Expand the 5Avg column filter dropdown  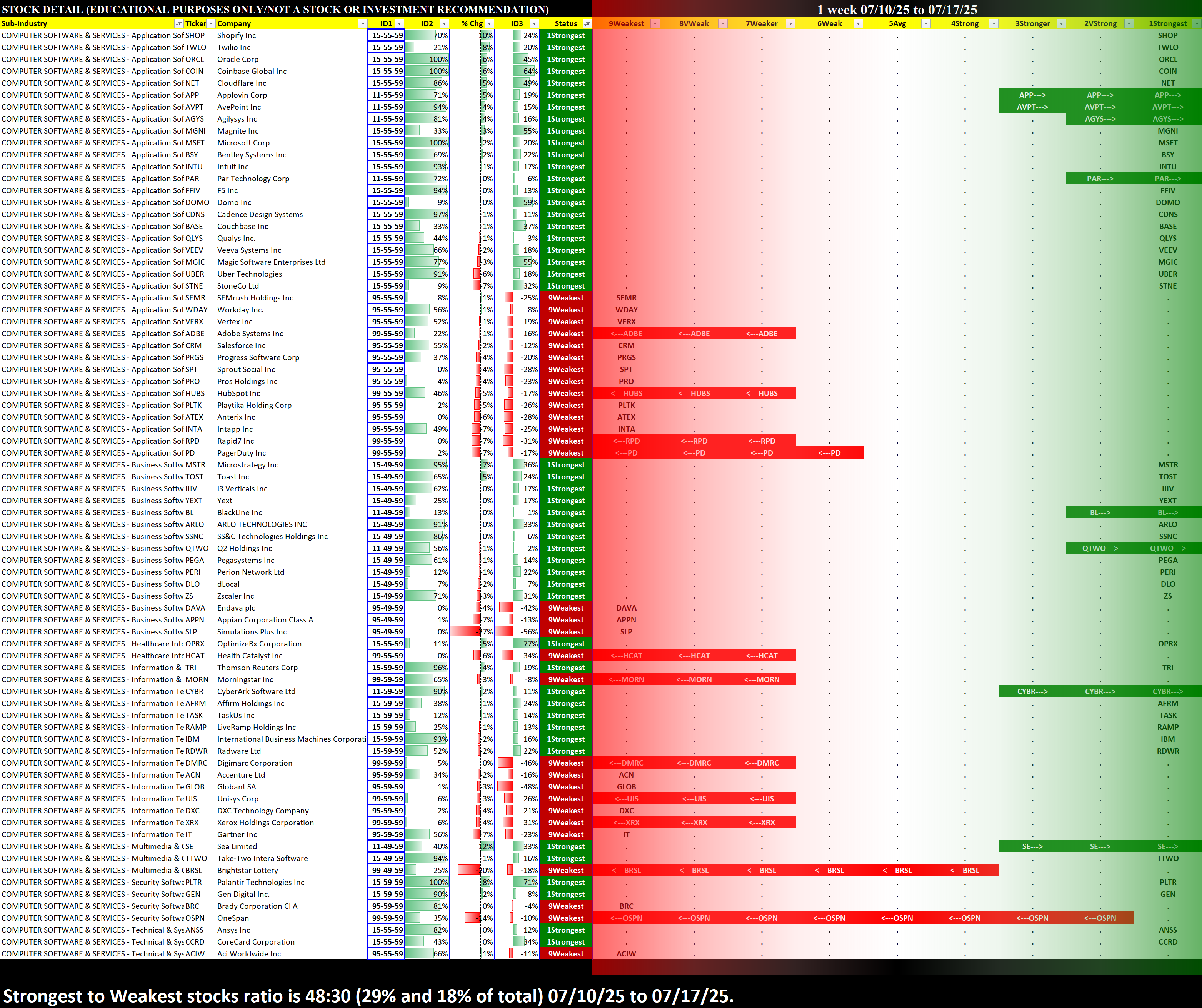click(925, 23)
